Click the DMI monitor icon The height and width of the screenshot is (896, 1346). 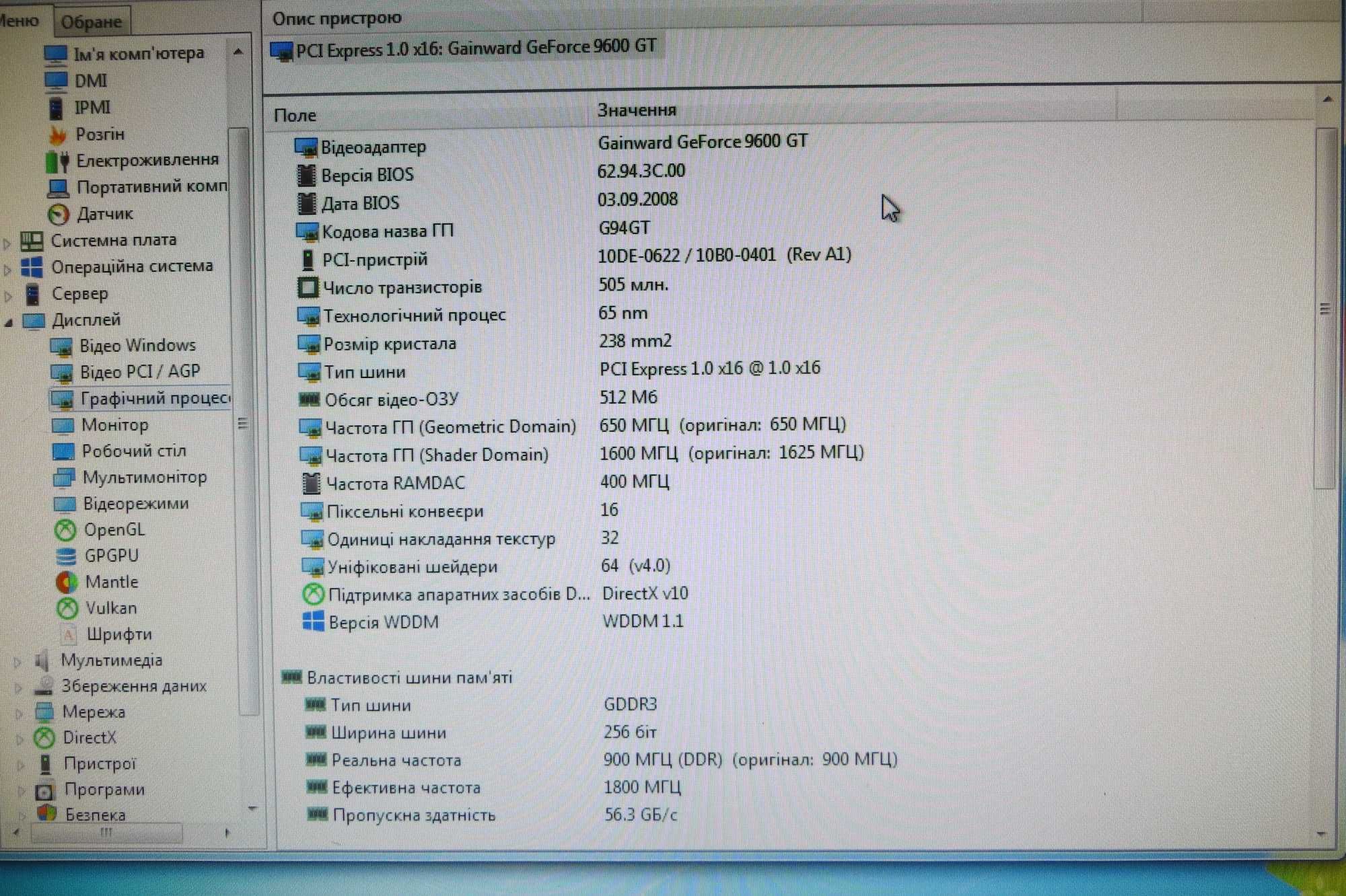[x=56, y=81]
